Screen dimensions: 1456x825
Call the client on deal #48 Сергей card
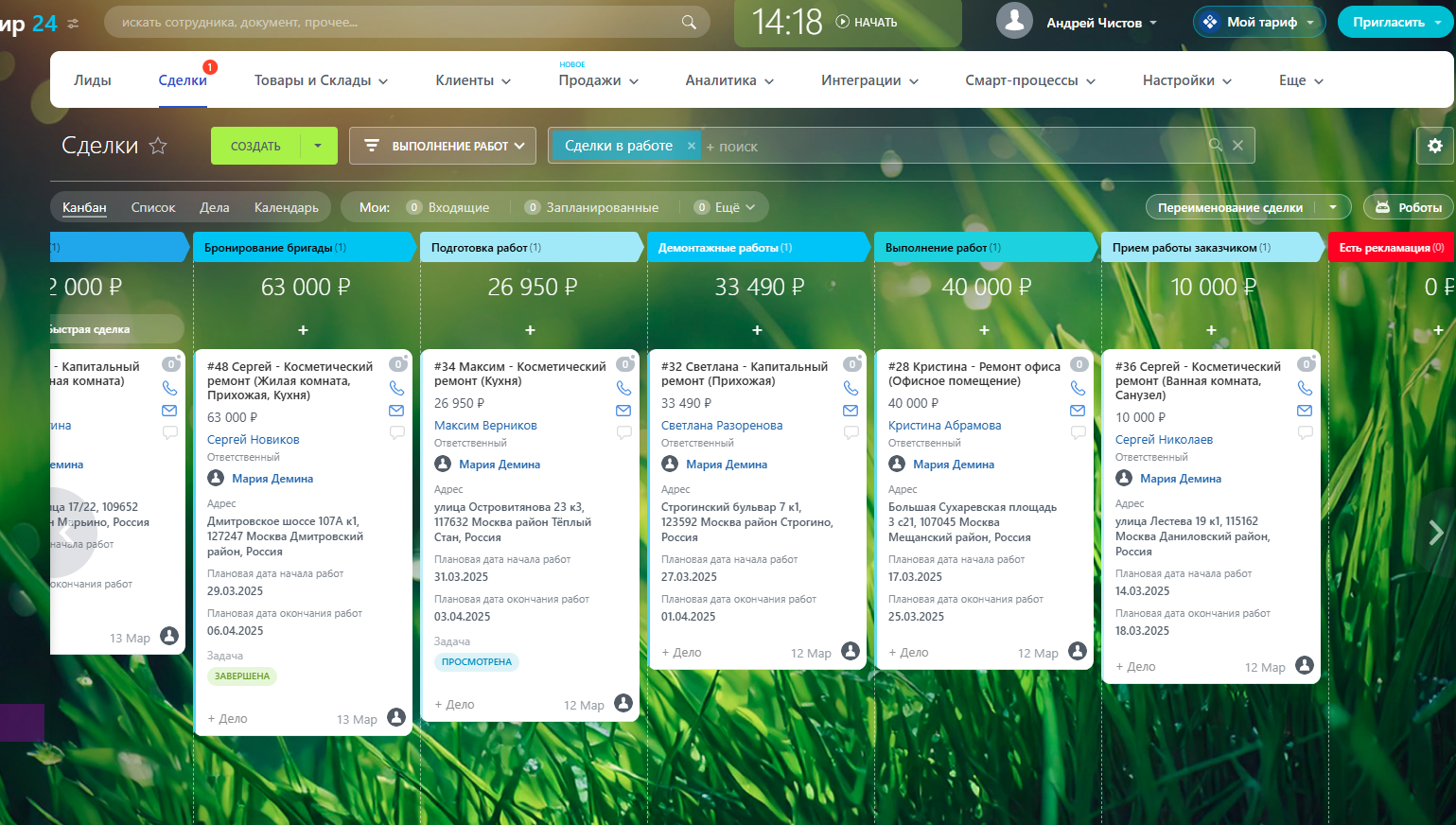pos(396,388)
